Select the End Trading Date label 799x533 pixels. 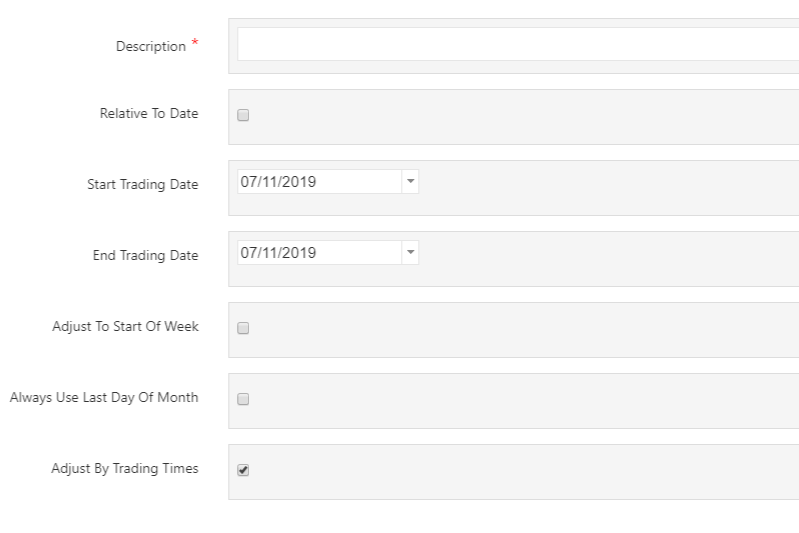(x=145, y=255)
